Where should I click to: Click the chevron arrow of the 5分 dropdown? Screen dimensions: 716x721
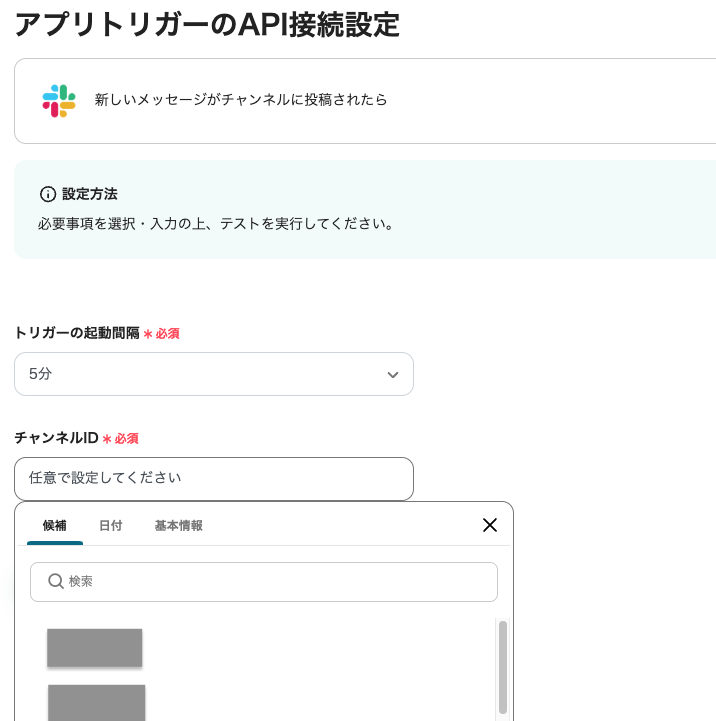393,374
